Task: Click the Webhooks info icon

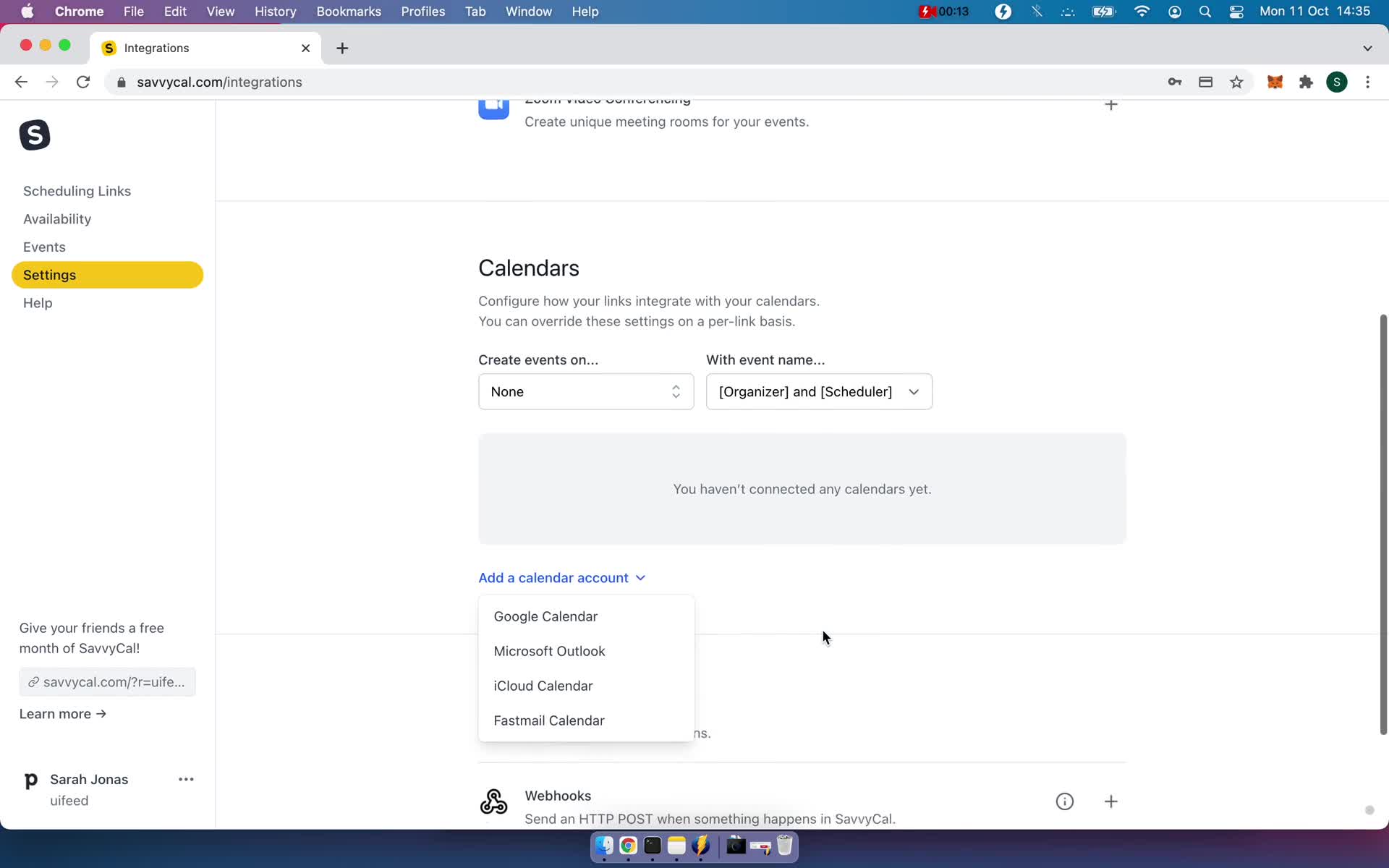Action: click(1065, 801)
